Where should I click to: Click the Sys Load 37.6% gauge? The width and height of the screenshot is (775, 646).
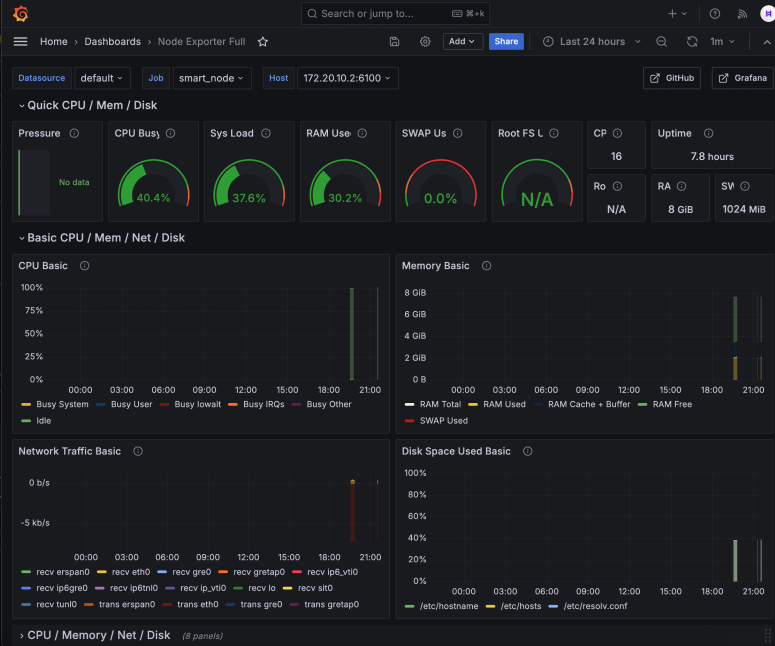point(249,183)
